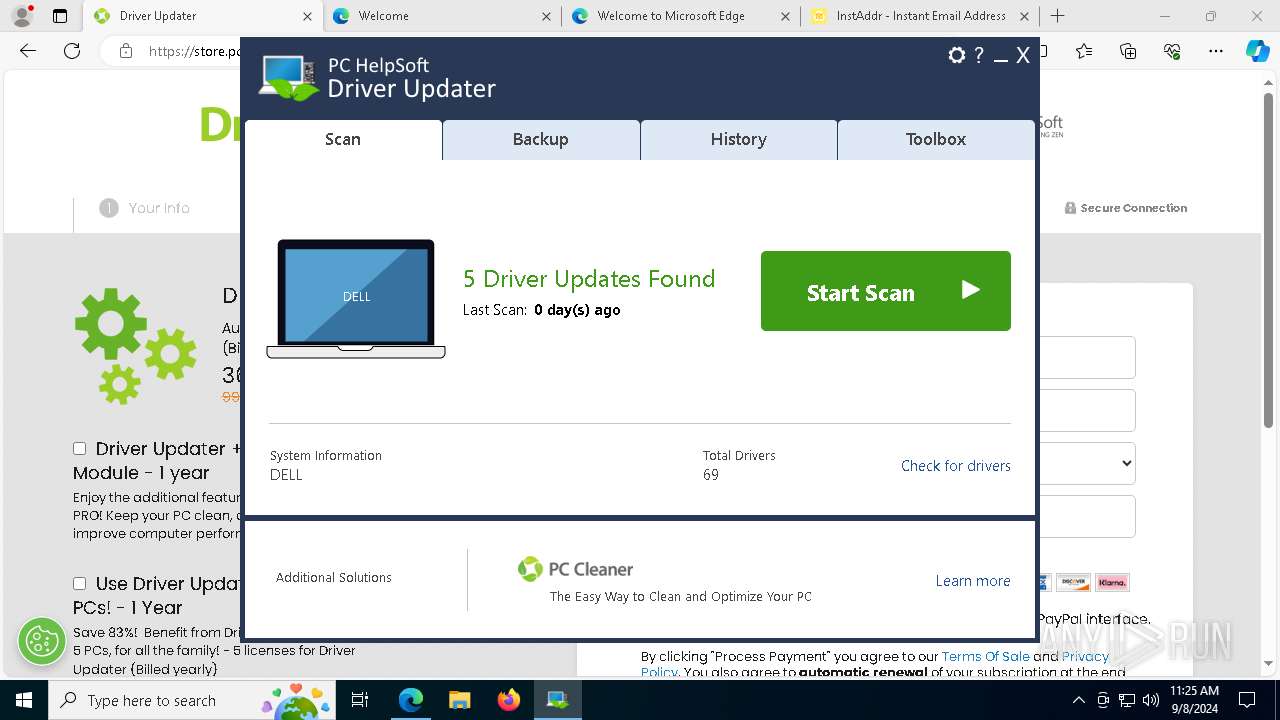Click the browser vertical scrollbar
This screenshot has height=720, width=1280.
click(x=1270, y=260)
